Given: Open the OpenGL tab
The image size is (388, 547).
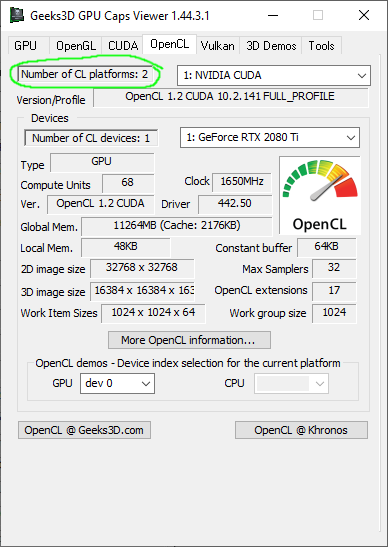Looking at the screenshot, I should click(x=75, y=45).
